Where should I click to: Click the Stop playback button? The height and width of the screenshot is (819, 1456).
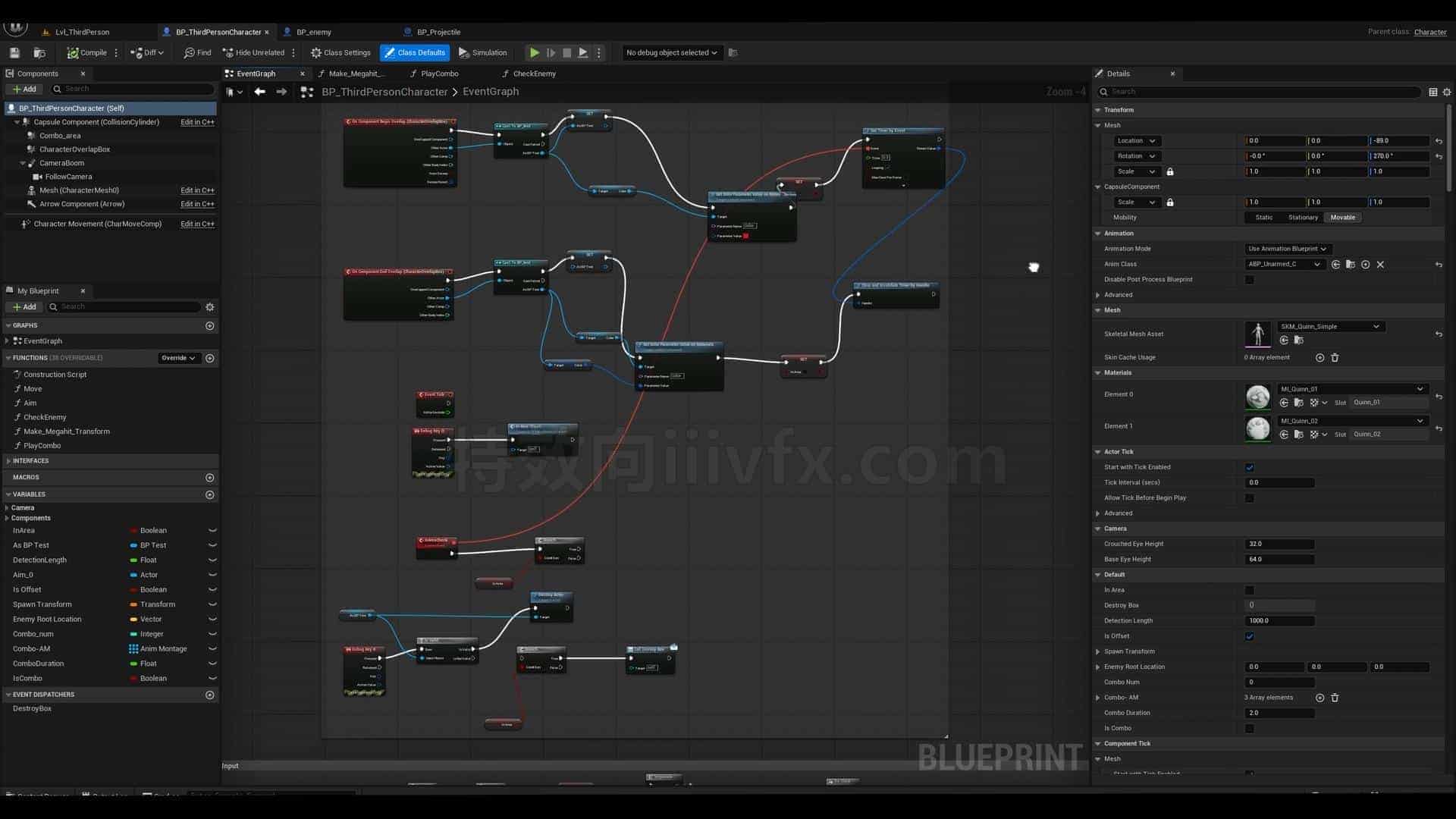[566, 52]
